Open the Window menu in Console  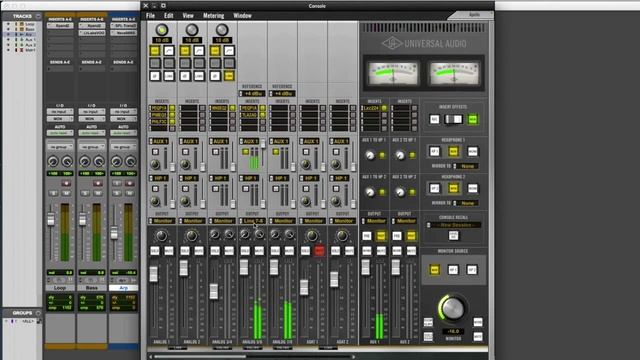[x=242, y=16]
